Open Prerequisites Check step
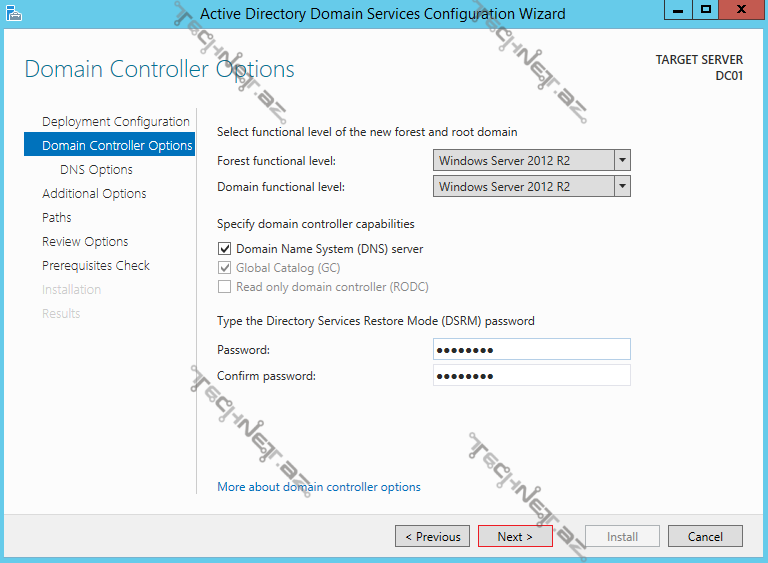Screen dimensions: 768x563 point(96,266)
